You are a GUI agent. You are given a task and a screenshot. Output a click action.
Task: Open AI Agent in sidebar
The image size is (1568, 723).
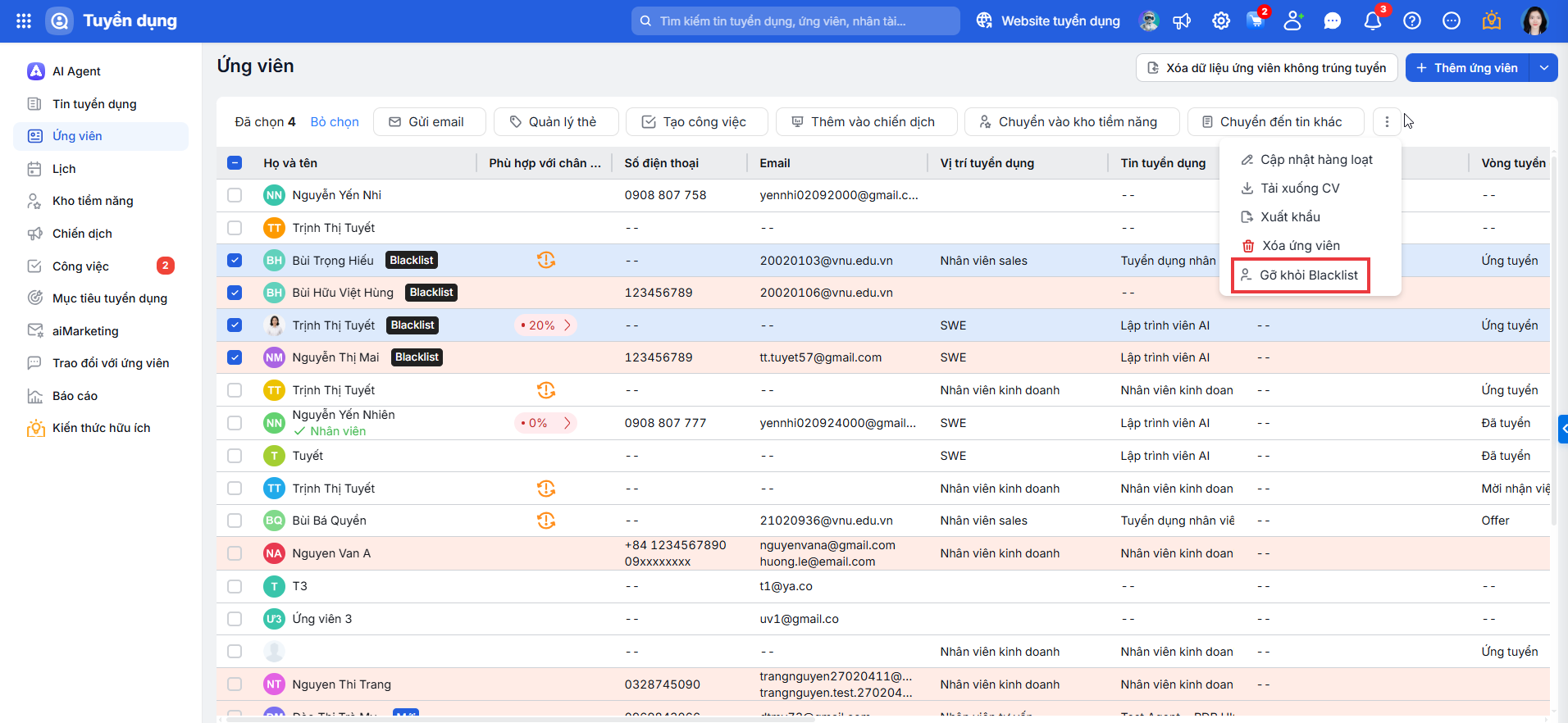101,71
